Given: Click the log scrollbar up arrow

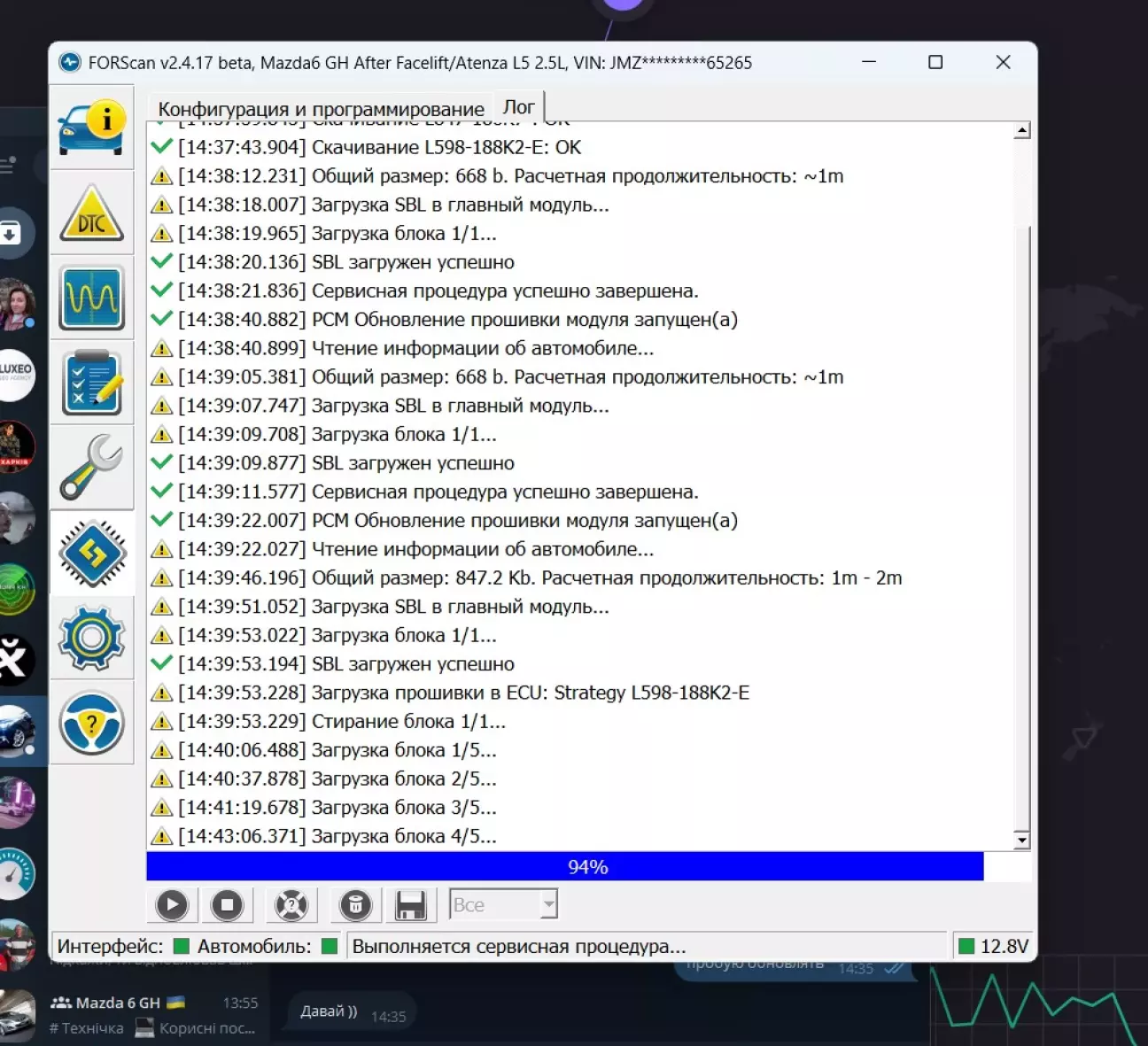Looking at the screenshot, I should 1021,131.
